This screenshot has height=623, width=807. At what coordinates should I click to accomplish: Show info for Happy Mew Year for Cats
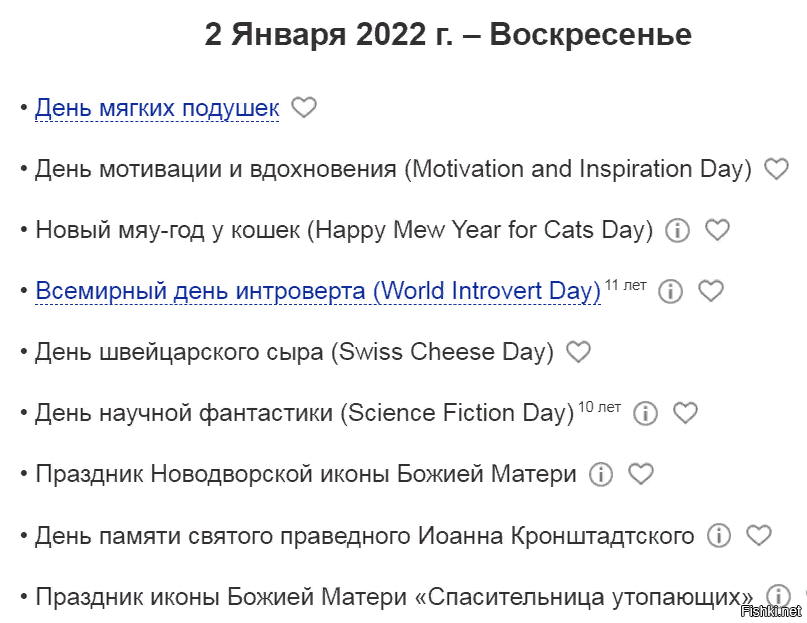pos(677,230)
